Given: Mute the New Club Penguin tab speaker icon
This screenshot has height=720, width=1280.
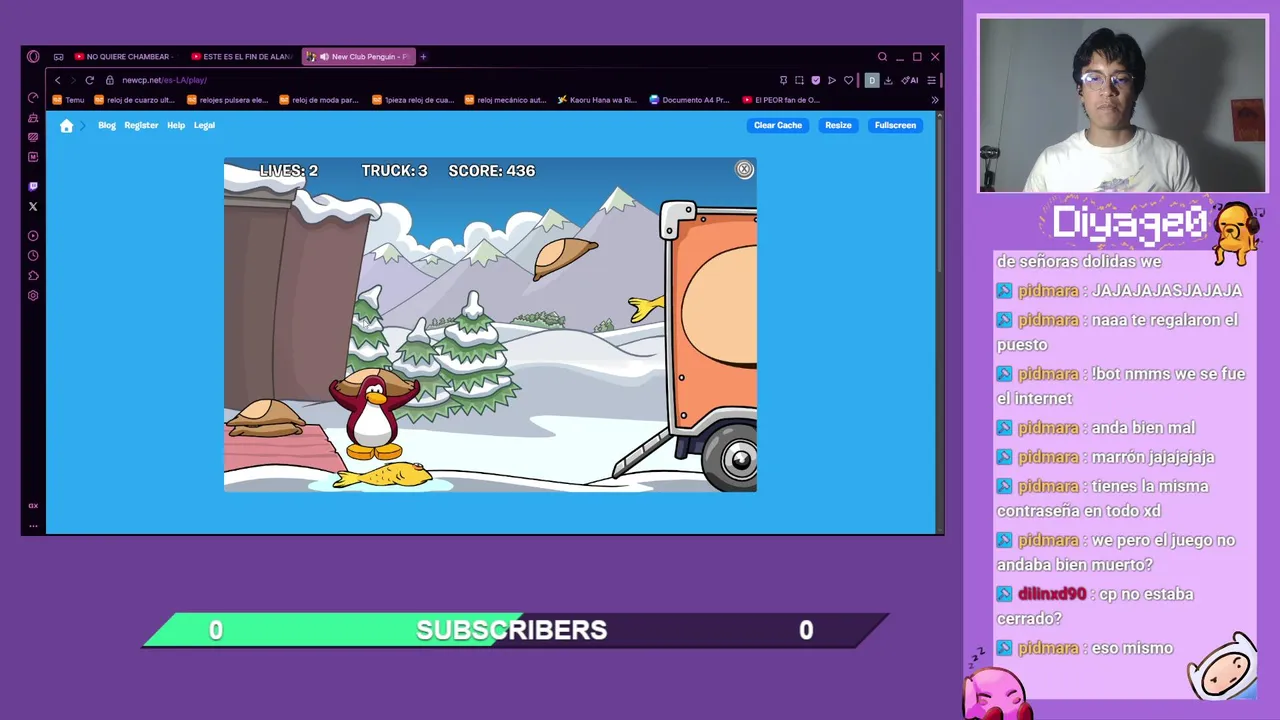Looking at the screenshot, I should pos(323,57).
